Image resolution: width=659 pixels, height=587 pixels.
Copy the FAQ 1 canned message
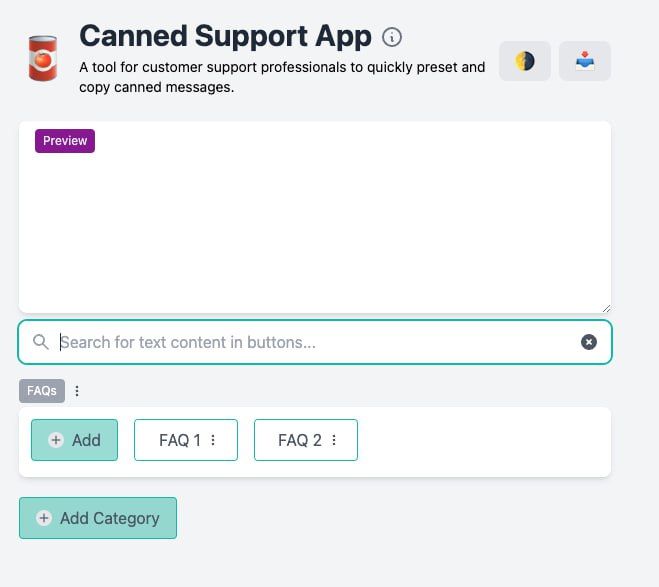pos(179,440)
